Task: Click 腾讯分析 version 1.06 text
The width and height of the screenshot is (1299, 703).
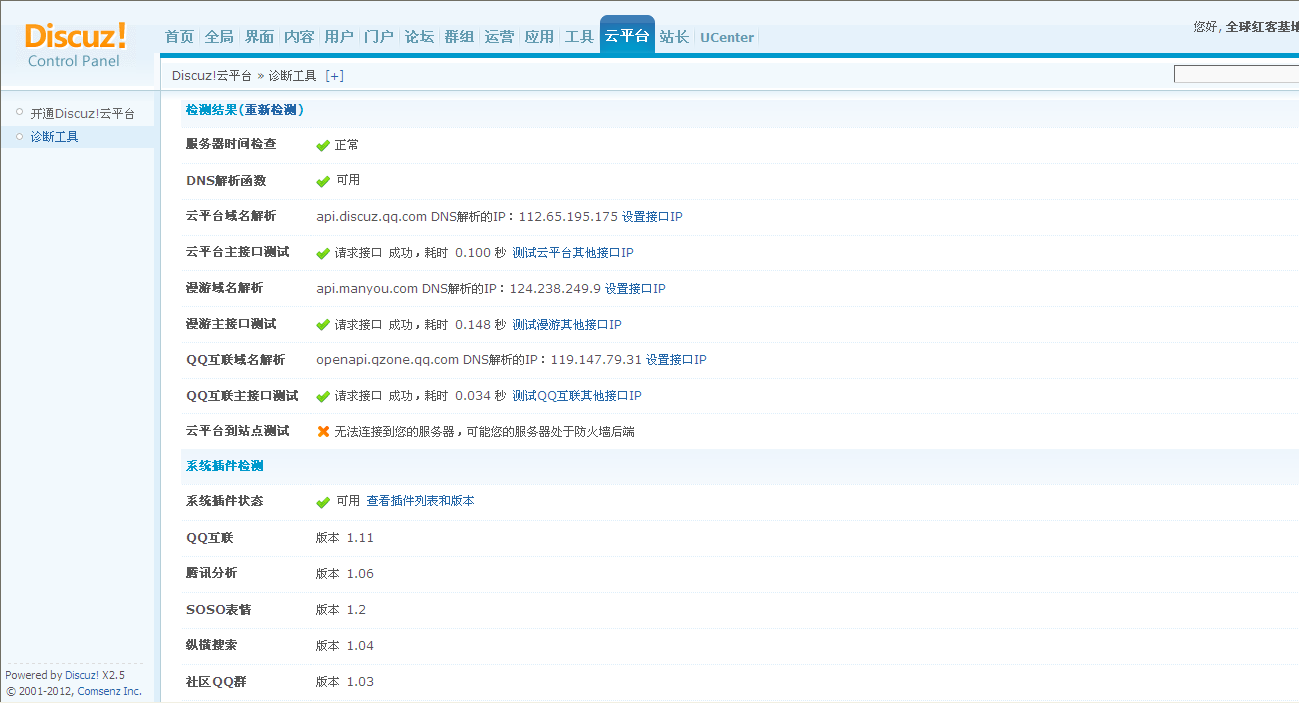Action: 345,574
